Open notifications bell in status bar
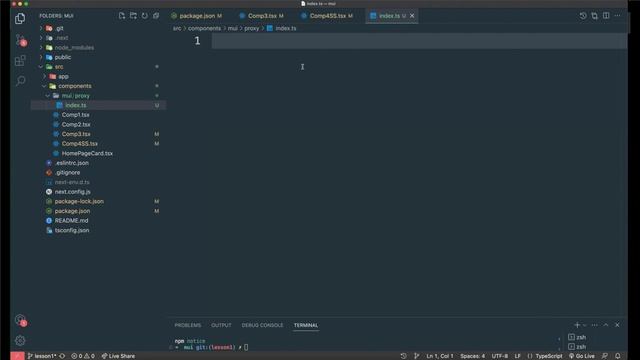The height and width of the screenshot is (360, 640). tap(618, 356)
